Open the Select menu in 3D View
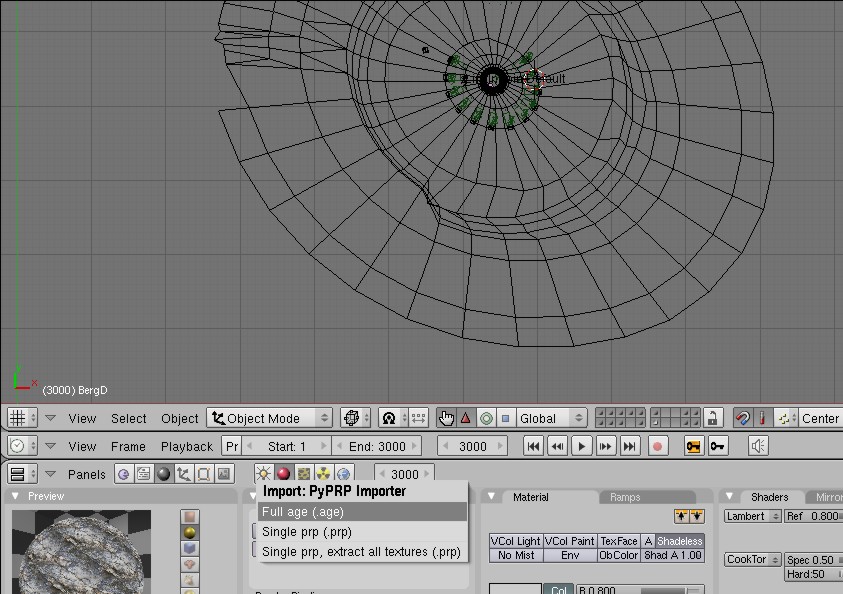Image resolution: width=843 pixels, height=594 pixels. tap(128, 418)
